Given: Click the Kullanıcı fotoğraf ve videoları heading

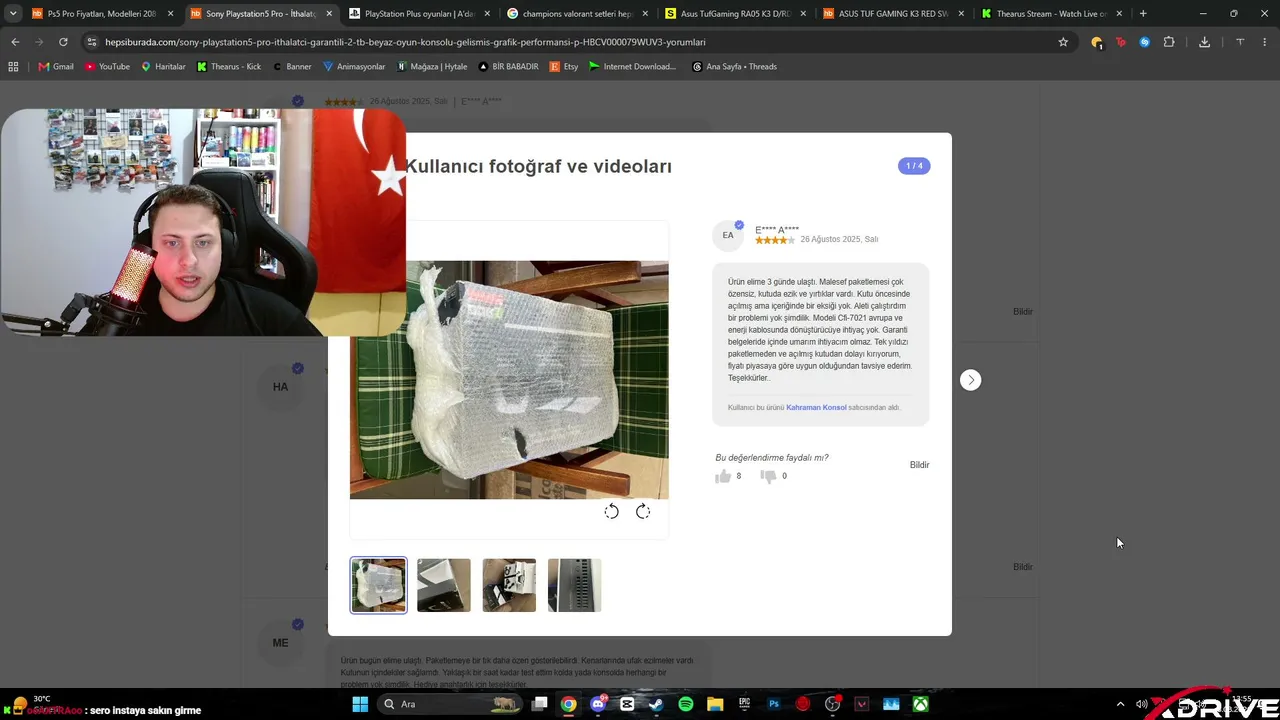Looking at the screenshot, I should click(538, 166).
